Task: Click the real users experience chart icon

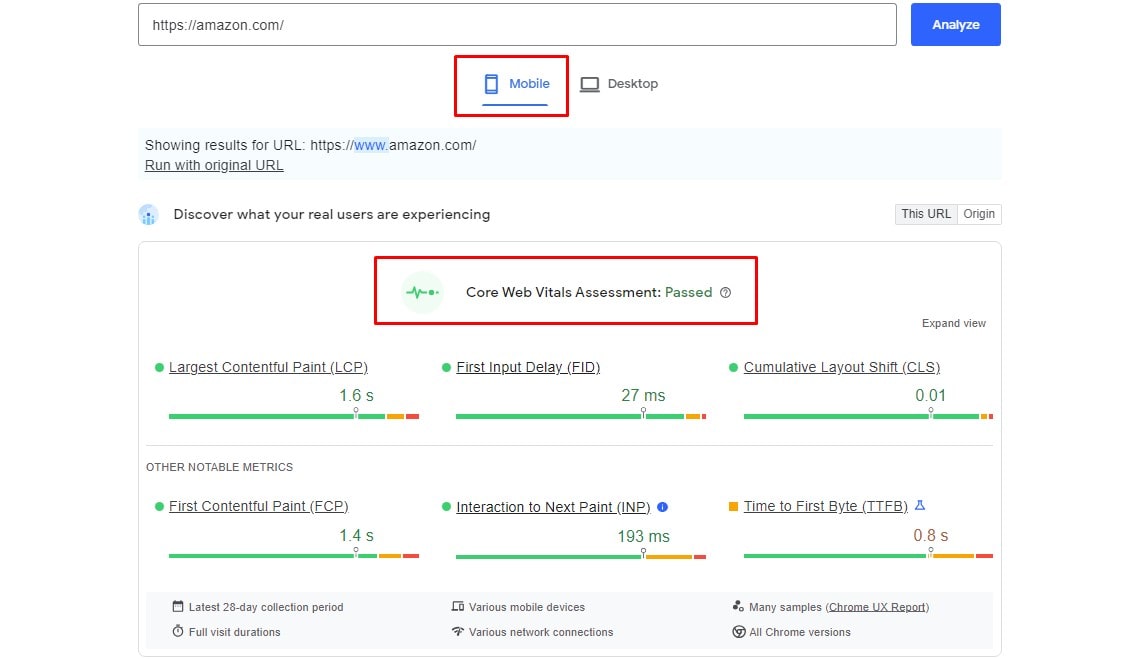Action: 149,215
